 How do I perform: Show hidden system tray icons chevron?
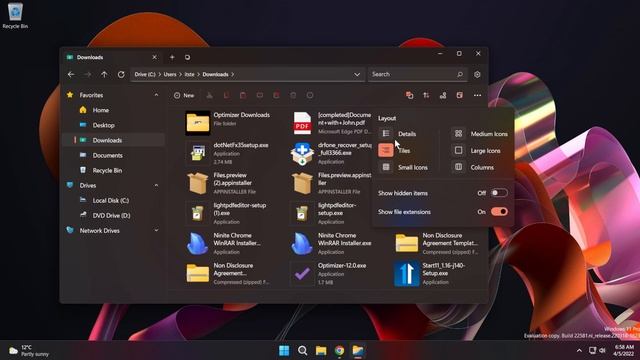coord(579,350)
